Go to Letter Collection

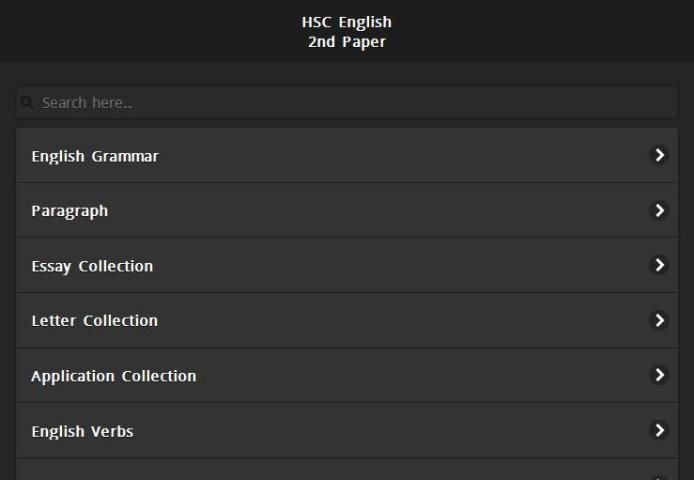[95, 321]
